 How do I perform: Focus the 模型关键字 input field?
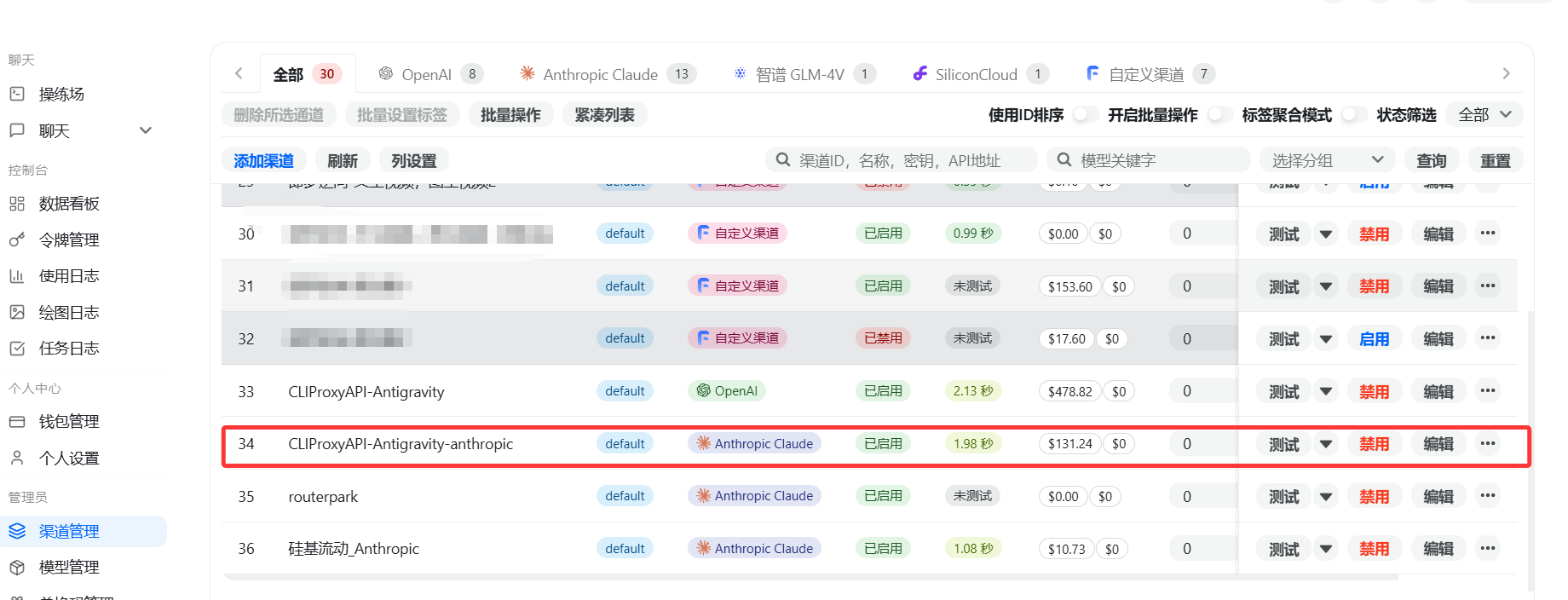pyautogui.click(x=1149, y=159)
